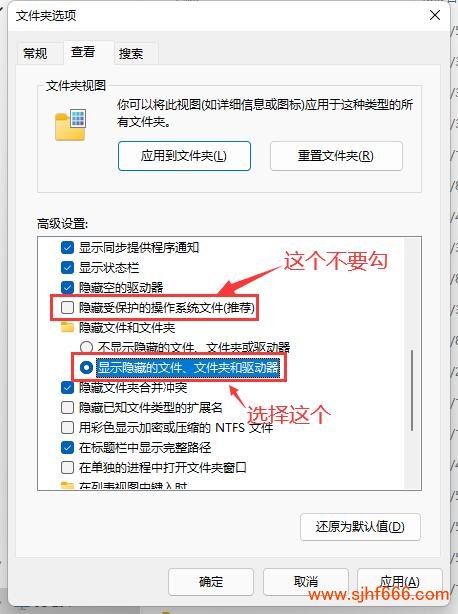Switch to the 常规 tab
This screenshot has height=614, width=458.
(35, 53)
